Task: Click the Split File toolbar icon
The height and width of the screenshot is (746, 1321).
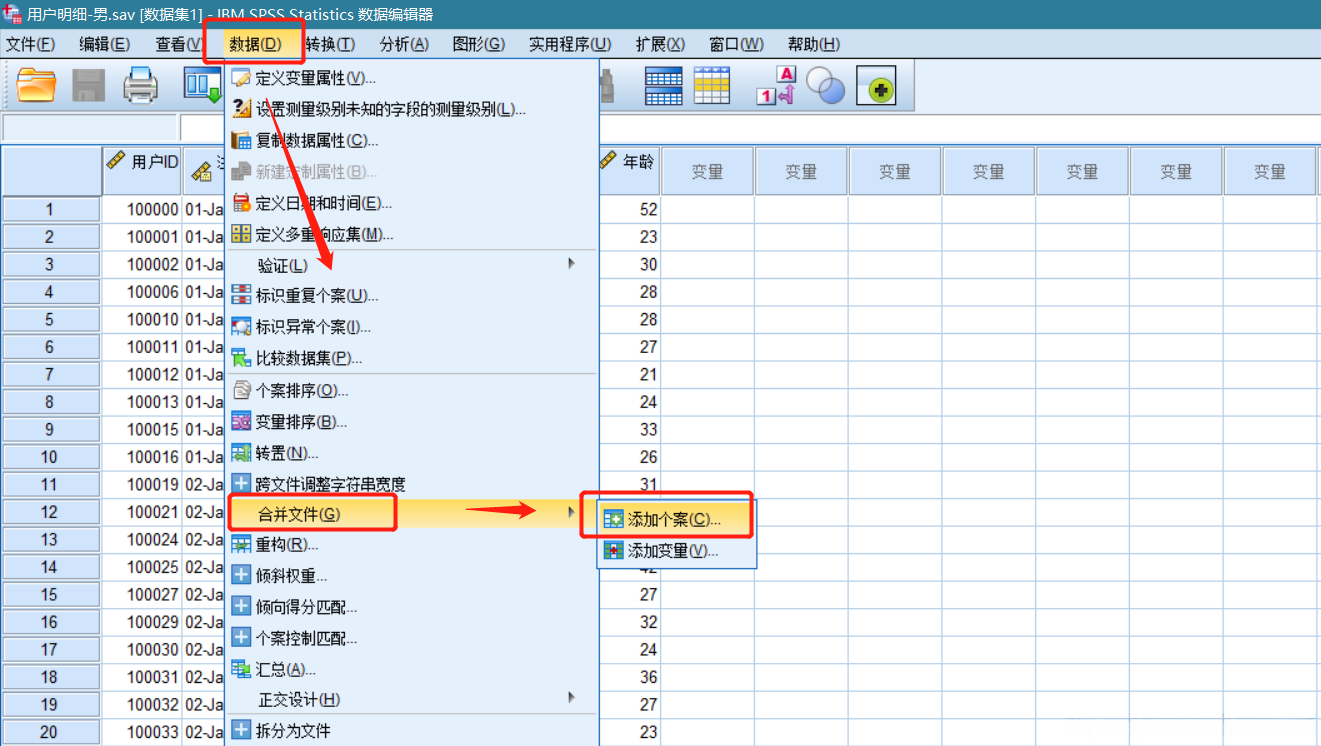Action: coord(663,85)
